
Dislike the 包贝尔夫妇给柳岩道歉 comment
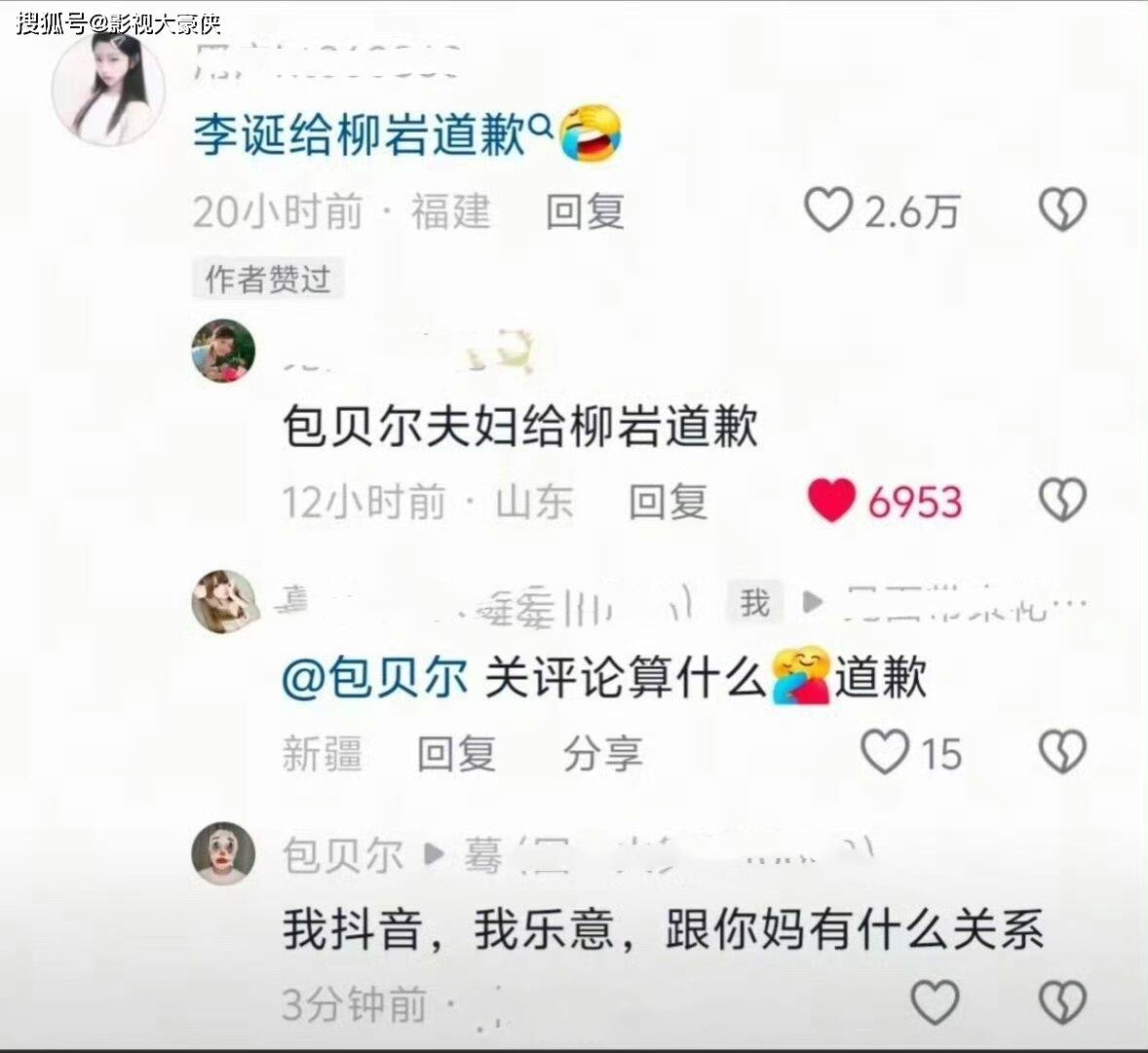tap(1062, 501)
